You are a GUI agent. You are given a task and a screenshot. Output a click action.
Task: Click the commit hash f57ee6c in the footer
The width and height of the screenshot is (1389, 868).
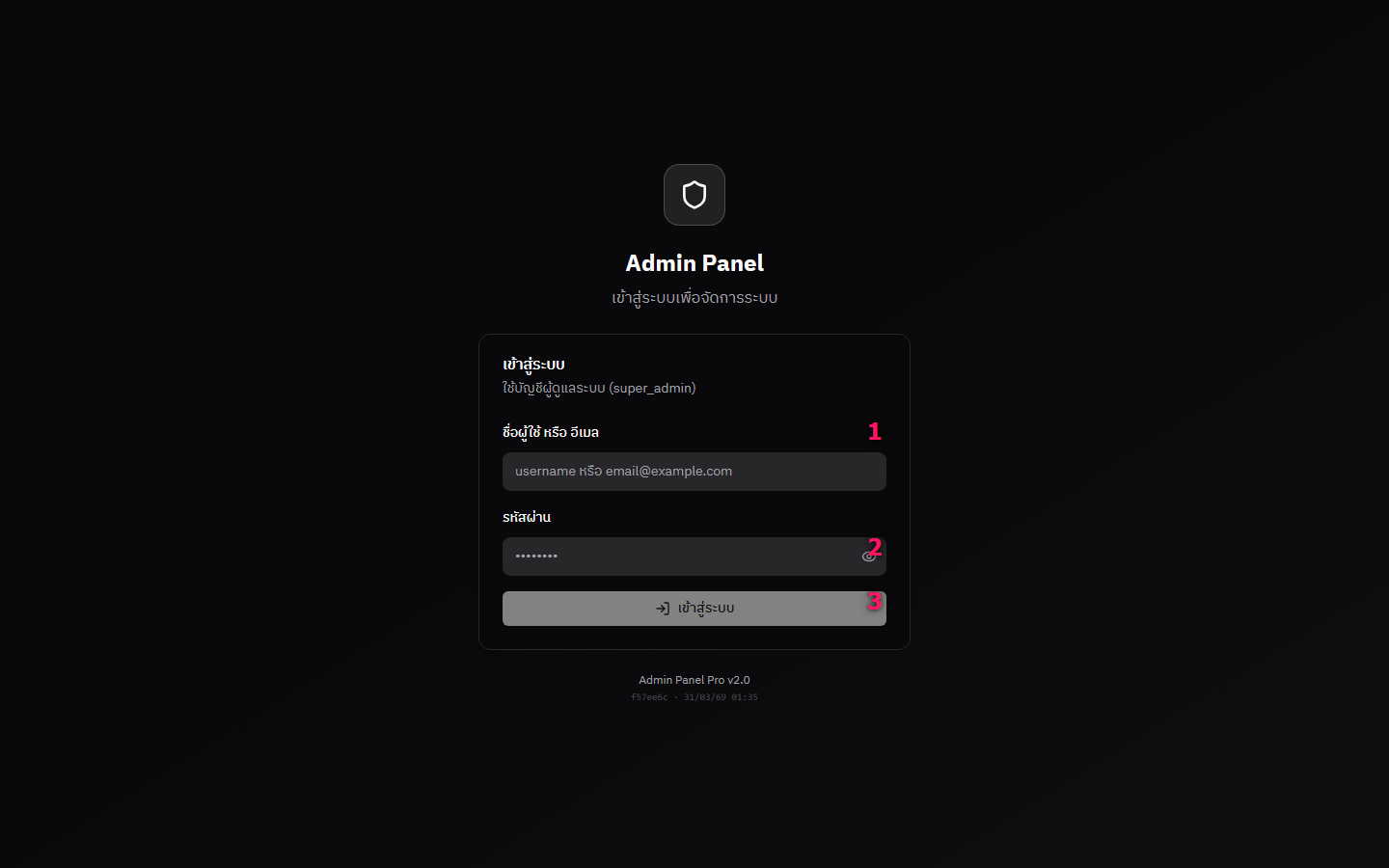pyautogui.click(x=648, y=696)
